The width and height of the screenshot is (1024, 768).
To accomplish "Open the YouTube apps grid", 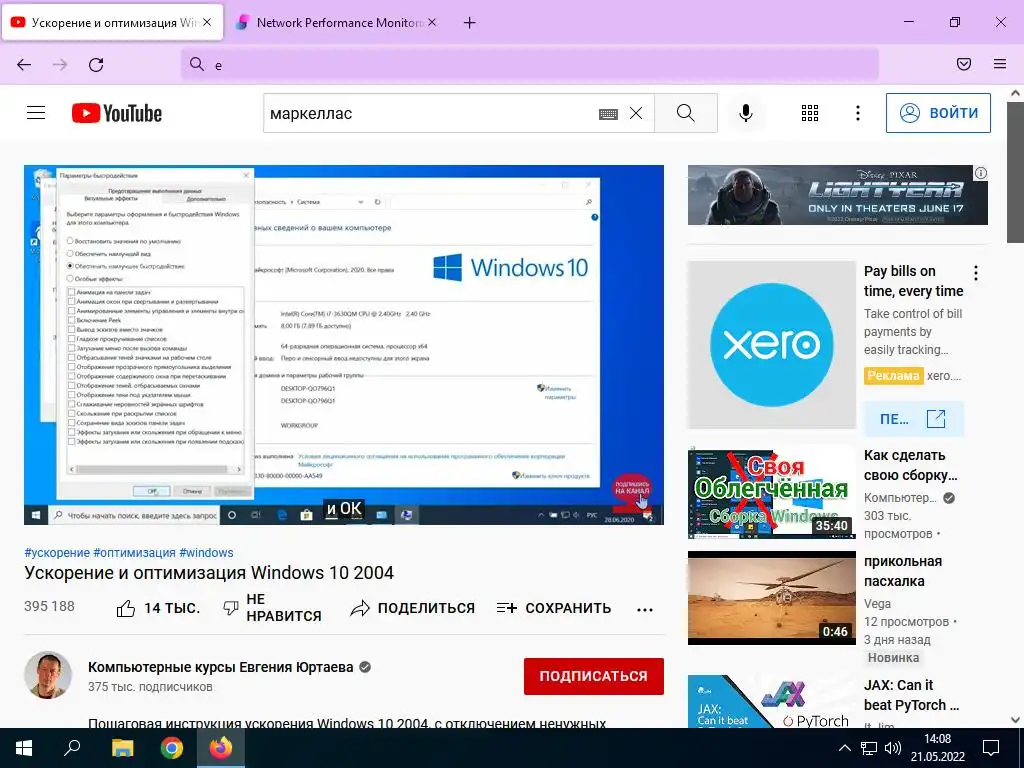I will point(810,113).
